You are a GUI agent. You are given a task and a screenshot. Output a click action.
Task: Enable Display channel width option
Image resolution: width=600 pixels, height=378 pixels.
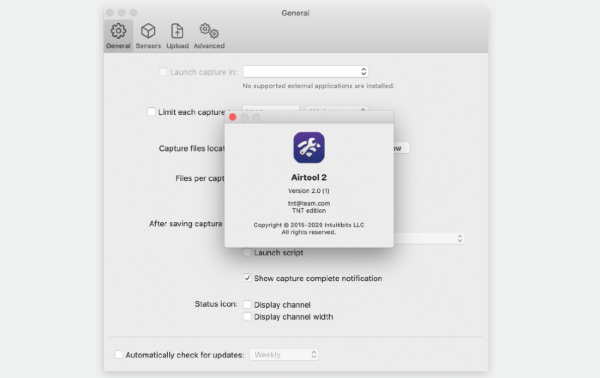click(247, 317)
